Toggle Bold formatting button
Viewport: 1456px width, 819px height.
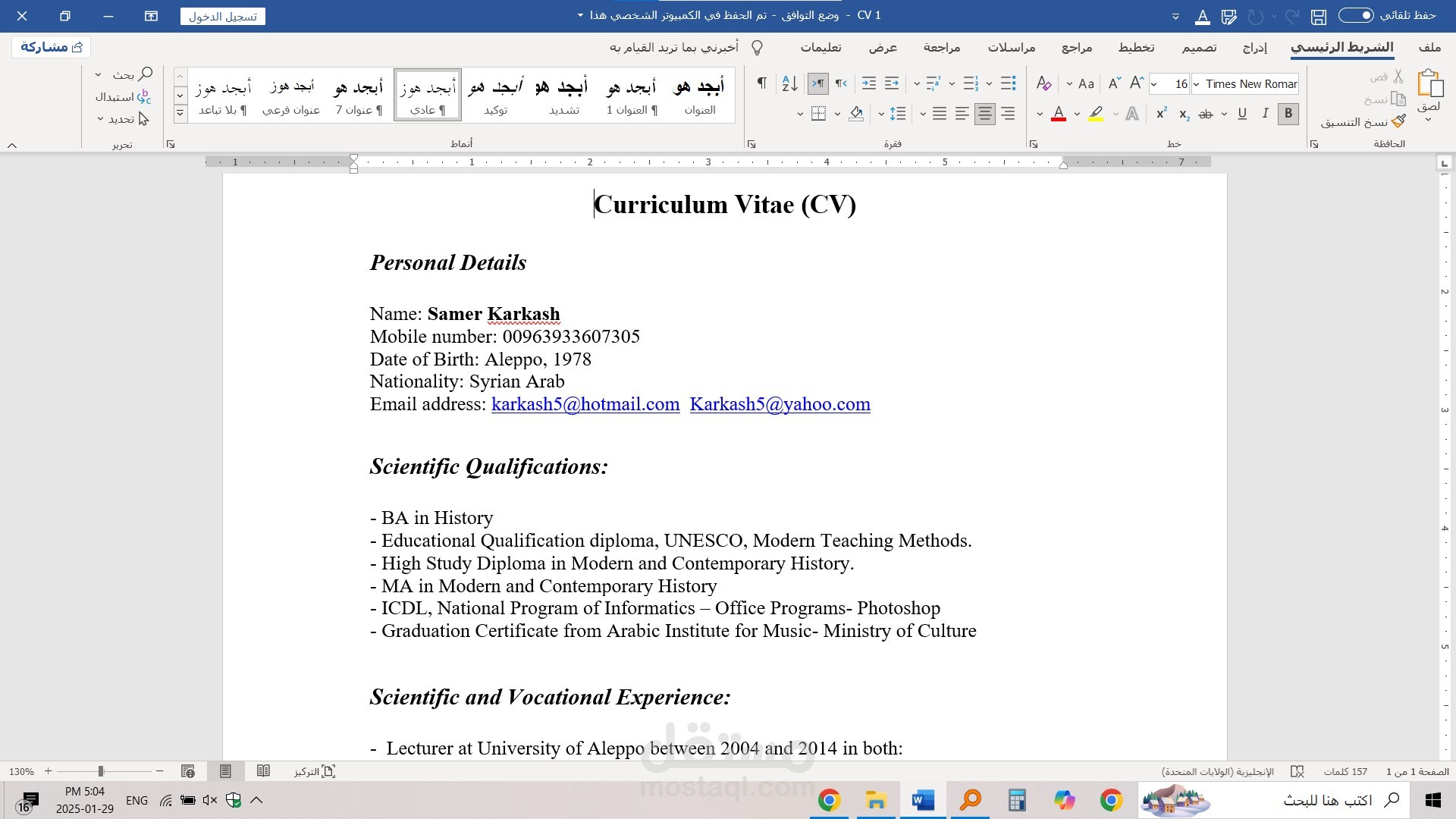(1288, 114)
